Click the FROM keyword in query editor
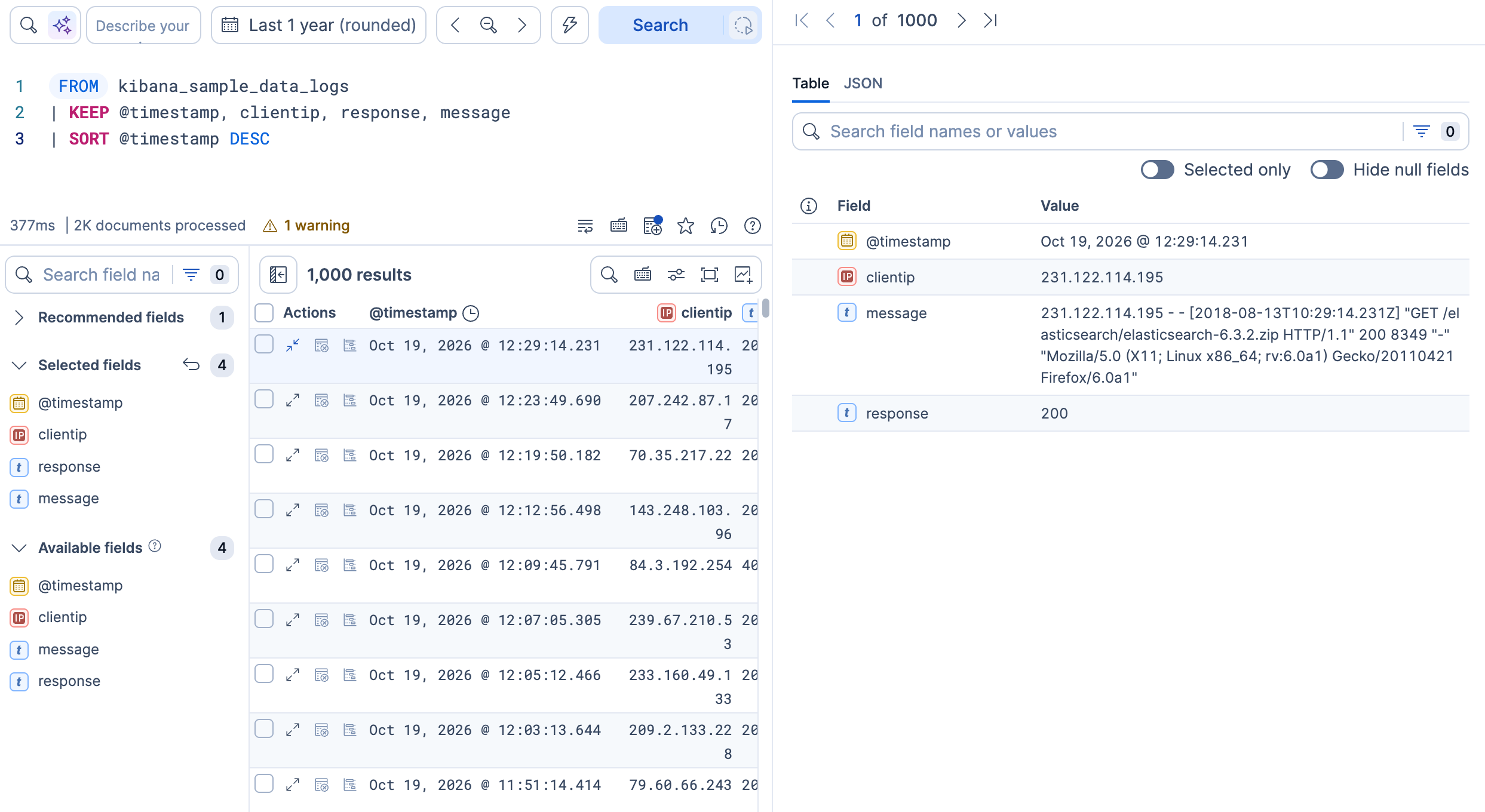1485x812 pixels. click(x=78, y=87)
